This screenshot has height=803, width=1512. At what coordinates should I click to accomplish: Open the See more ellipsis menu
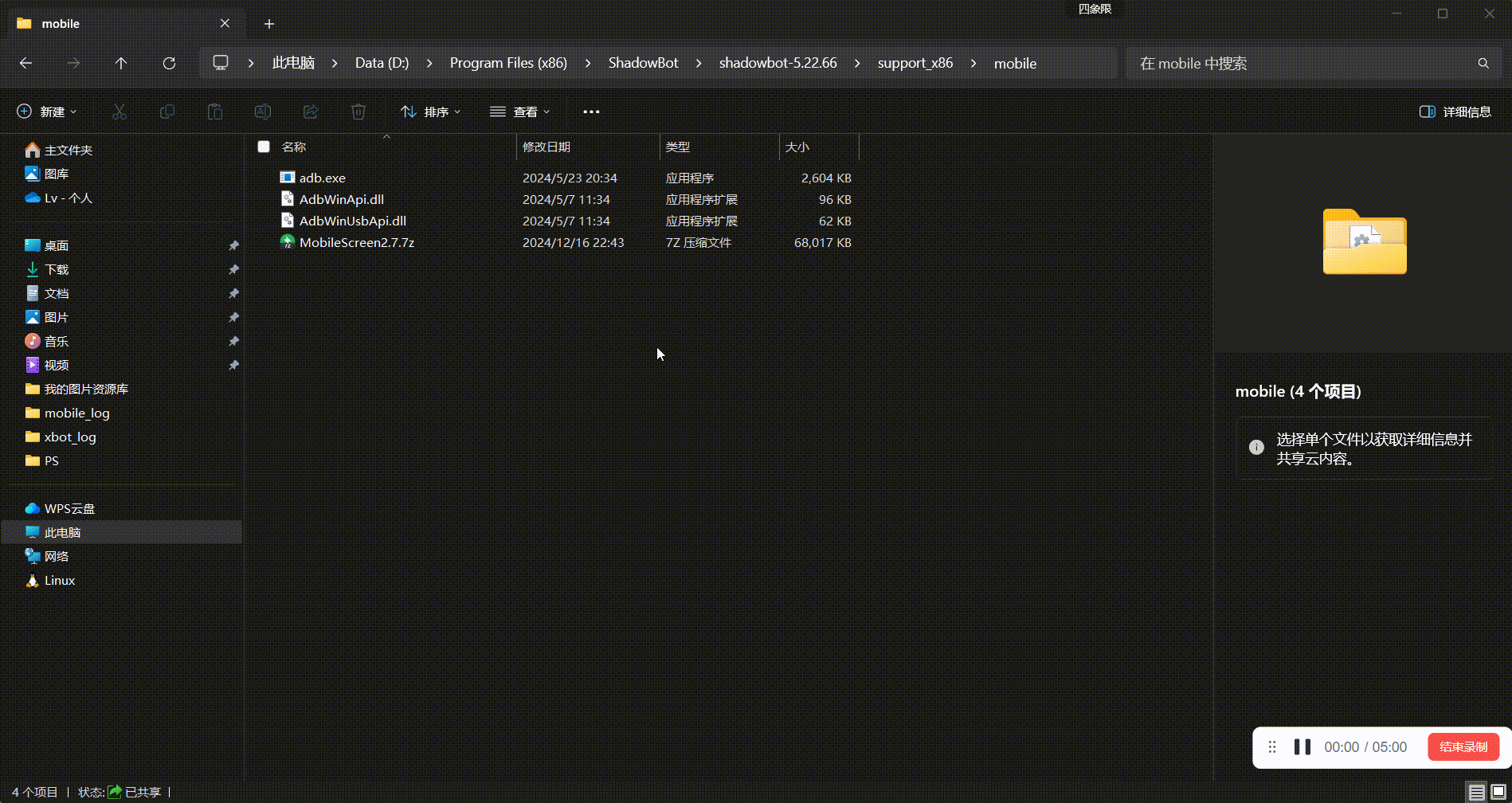coord(591,112)
